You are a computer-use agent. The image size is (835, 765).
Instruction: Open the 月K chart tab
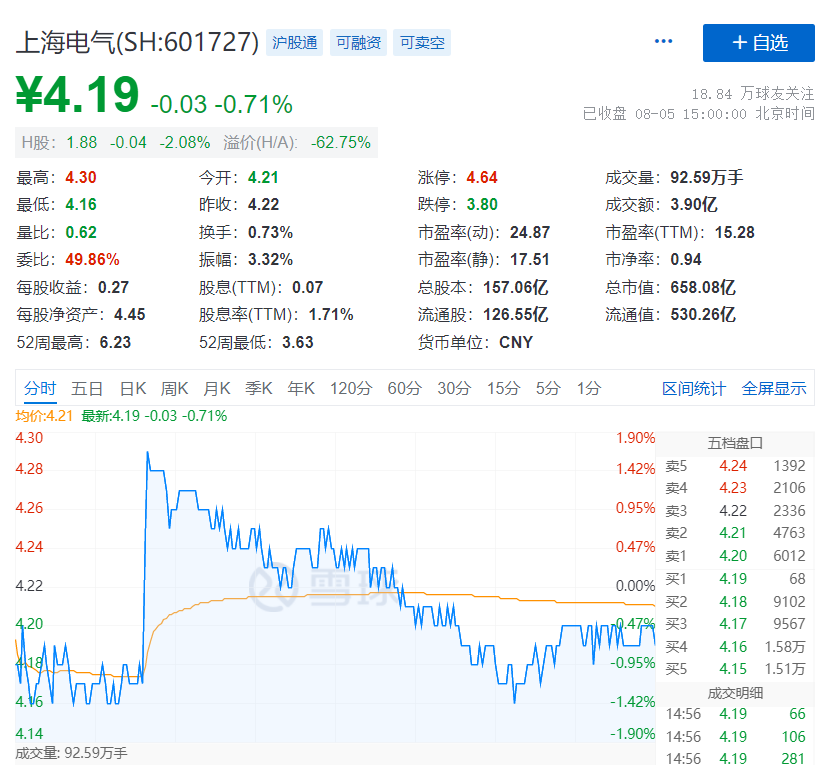pos(217,389)
